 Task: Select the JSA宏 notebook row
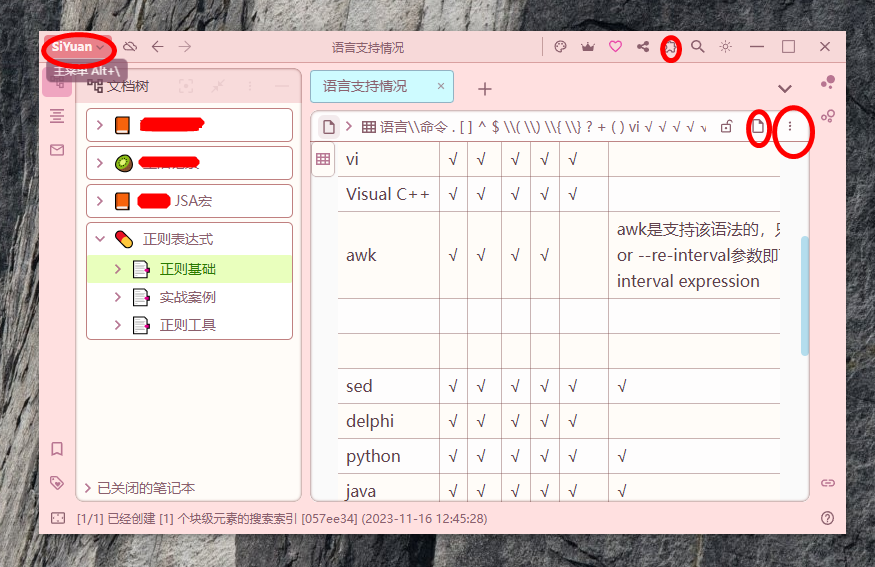click(190, 201)
